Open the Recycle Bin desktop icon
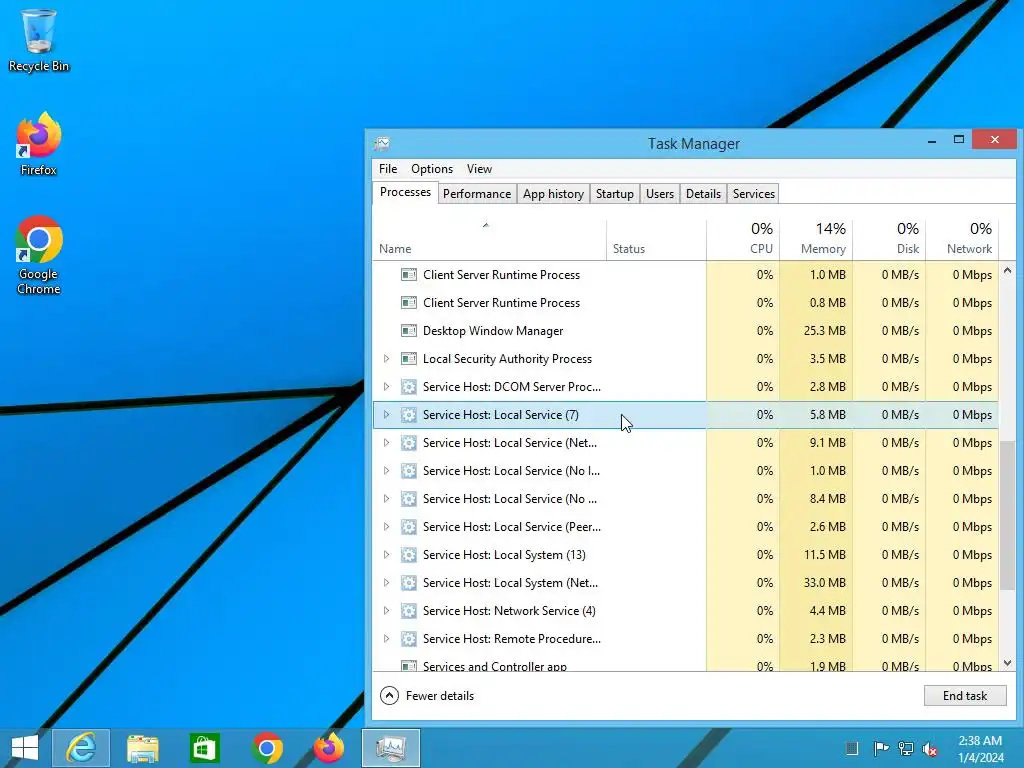 tap(39, 40)
